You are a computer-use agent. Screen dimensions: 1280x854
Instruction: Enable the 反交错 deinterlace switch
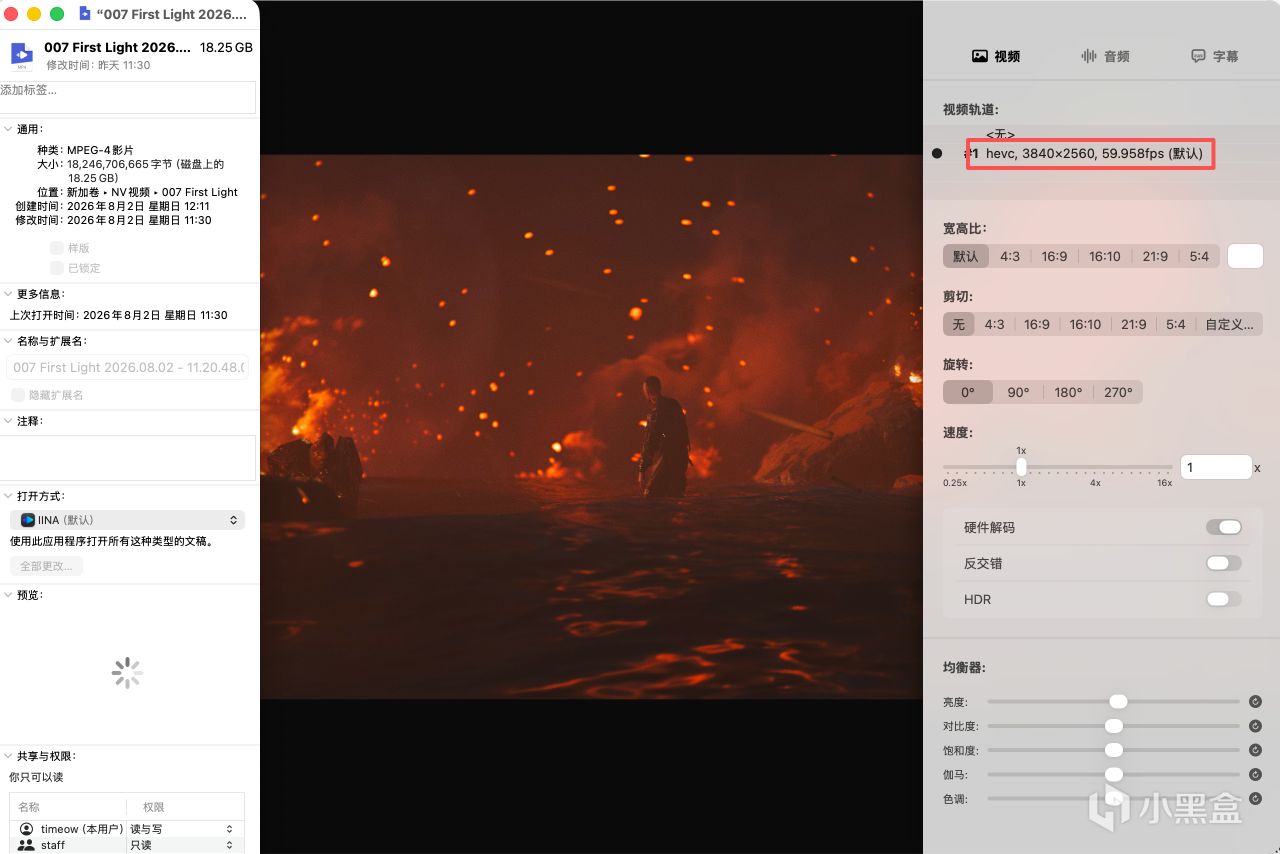pyautogui.click(x=1224, y=563)
